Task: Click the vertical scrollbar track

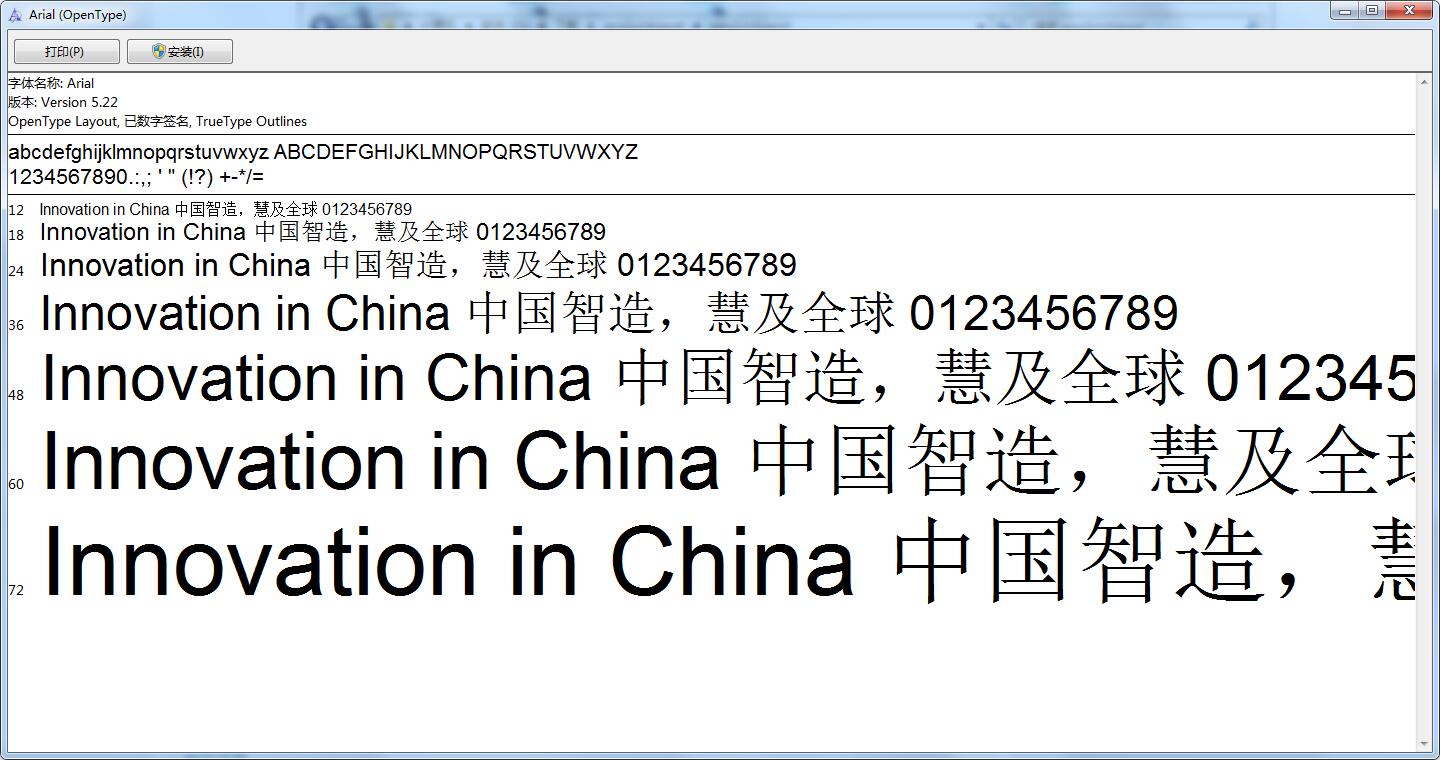Action: coord(1424,400)
